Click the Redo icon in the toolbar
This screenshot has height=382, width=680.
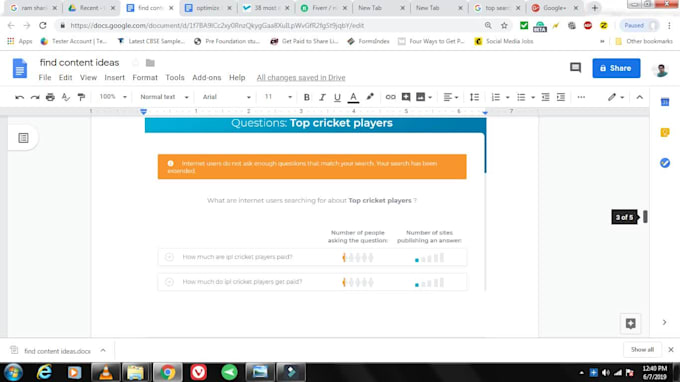(35, 97)
